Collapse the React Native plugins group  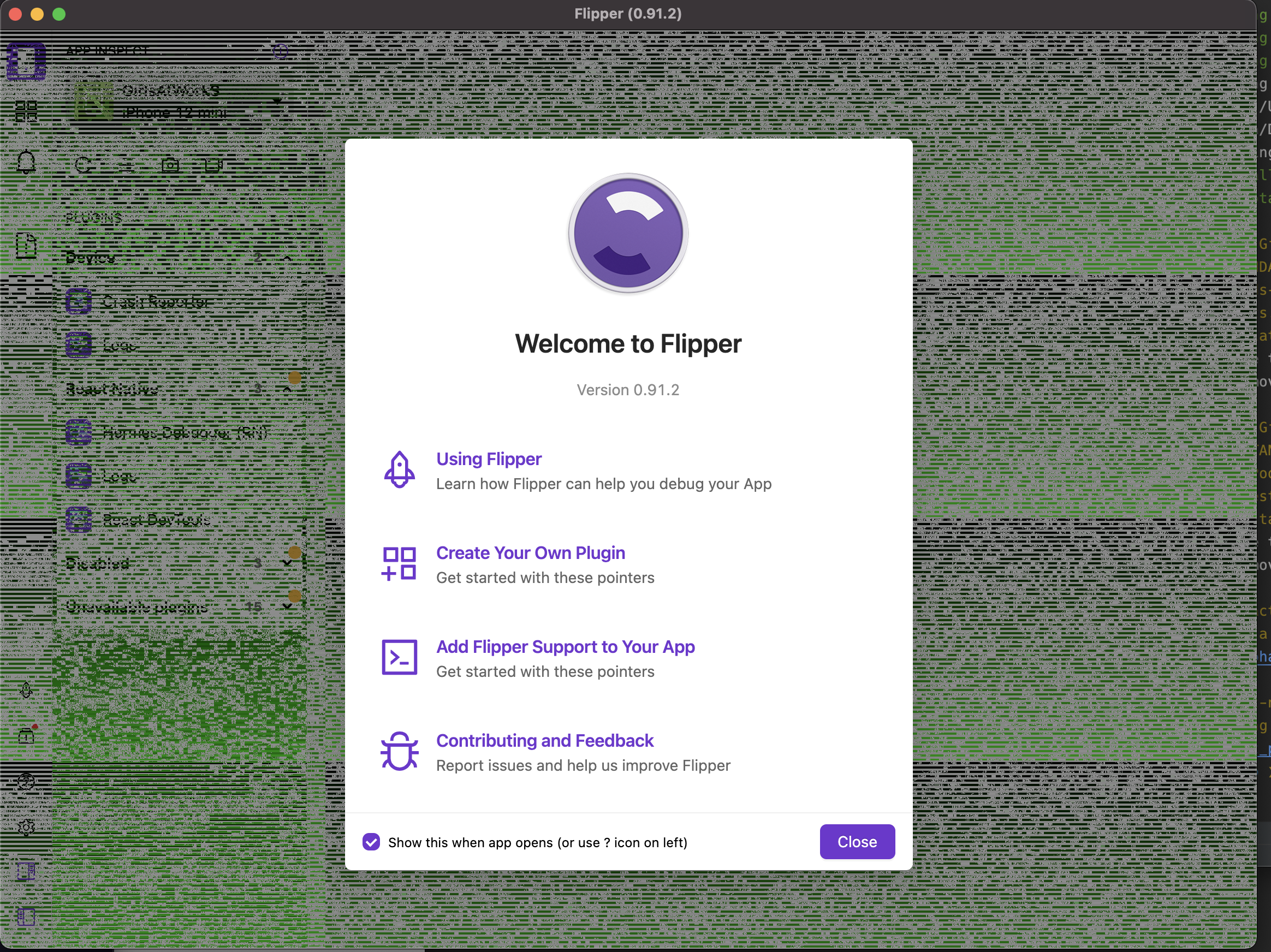pyautogui.click(x=287, y=389)
